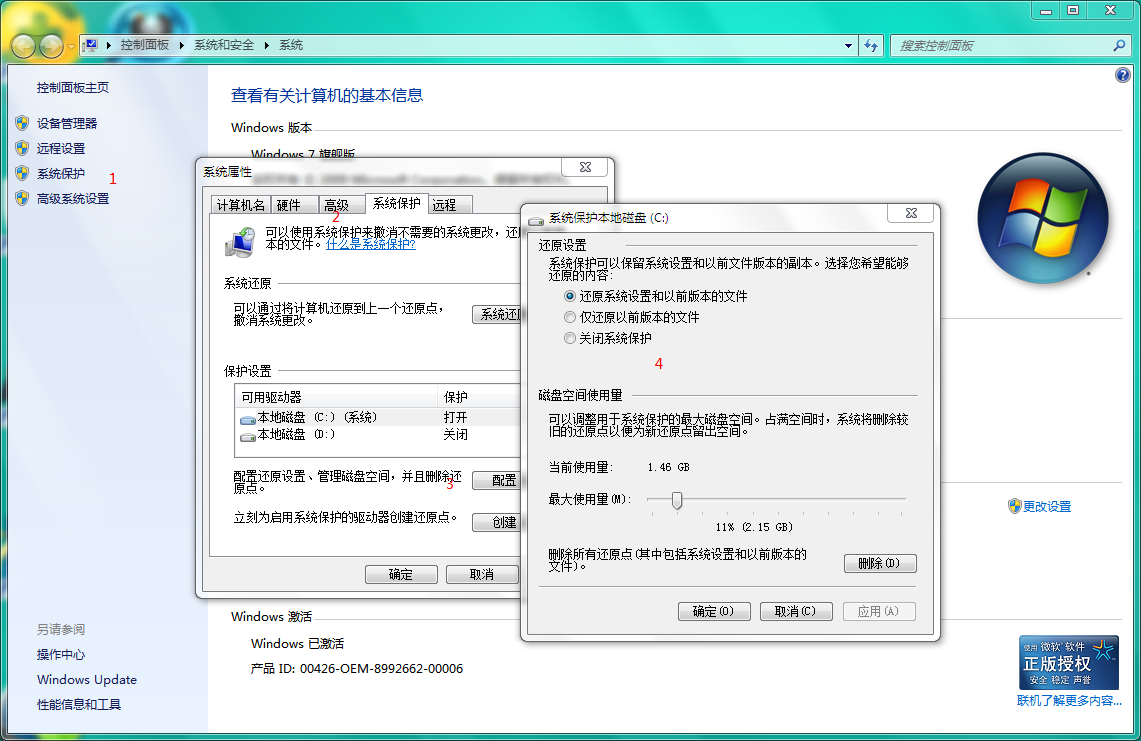
Task: Click 取消(C) in disk protection dialog
Action: (x=796, y=611)
